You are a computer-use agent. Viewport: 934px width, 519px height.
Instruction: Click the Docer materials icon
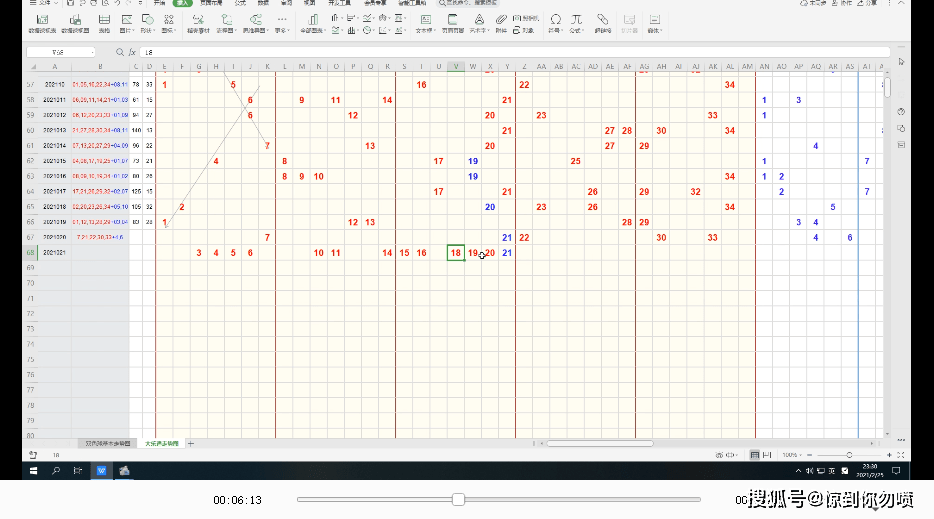[x=198, y=23]
